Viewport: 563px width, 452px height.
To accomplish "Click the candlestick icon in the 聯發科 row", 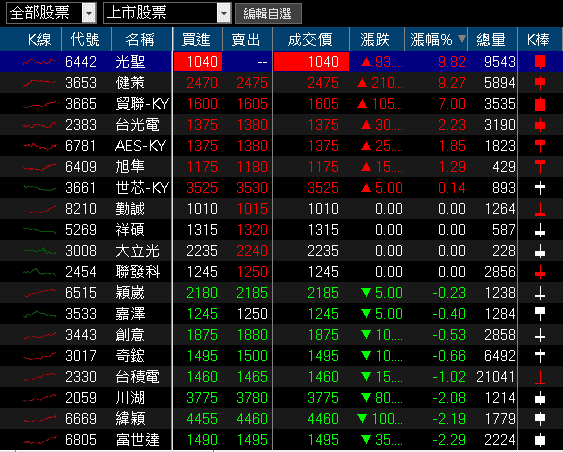I will [540, 272].
